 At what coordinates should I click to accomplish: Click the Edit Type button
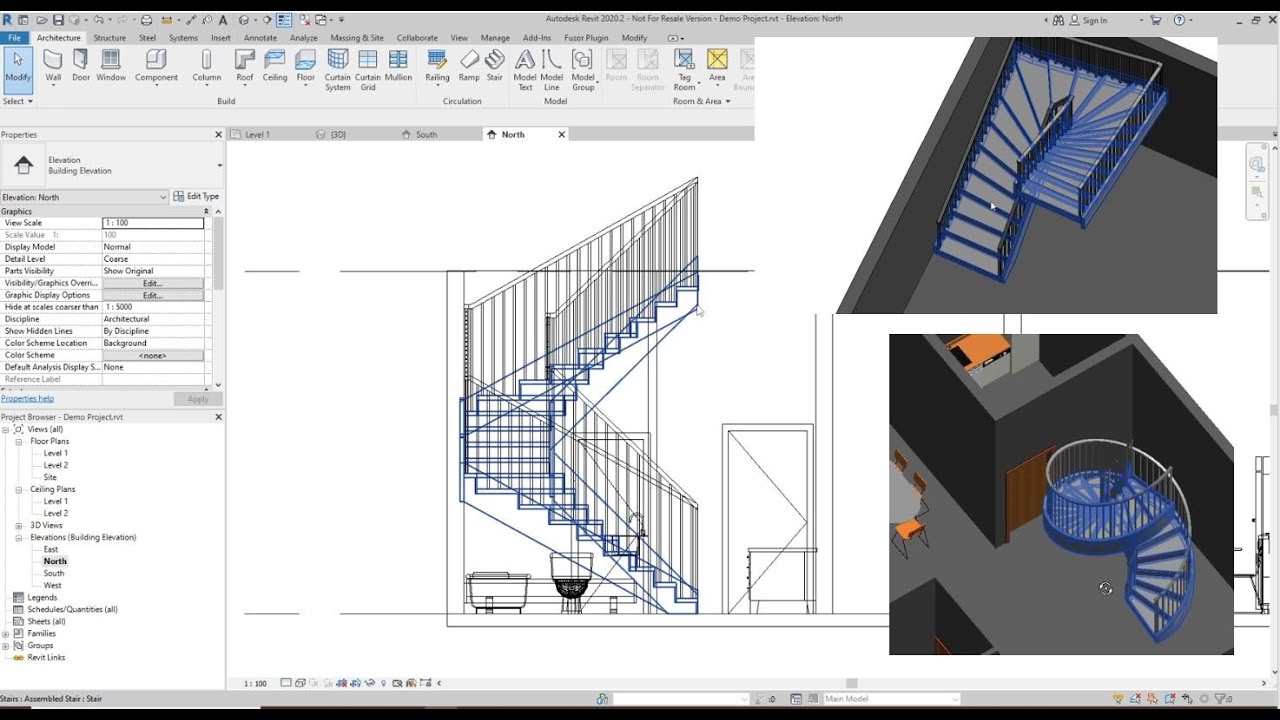point(196,197)
